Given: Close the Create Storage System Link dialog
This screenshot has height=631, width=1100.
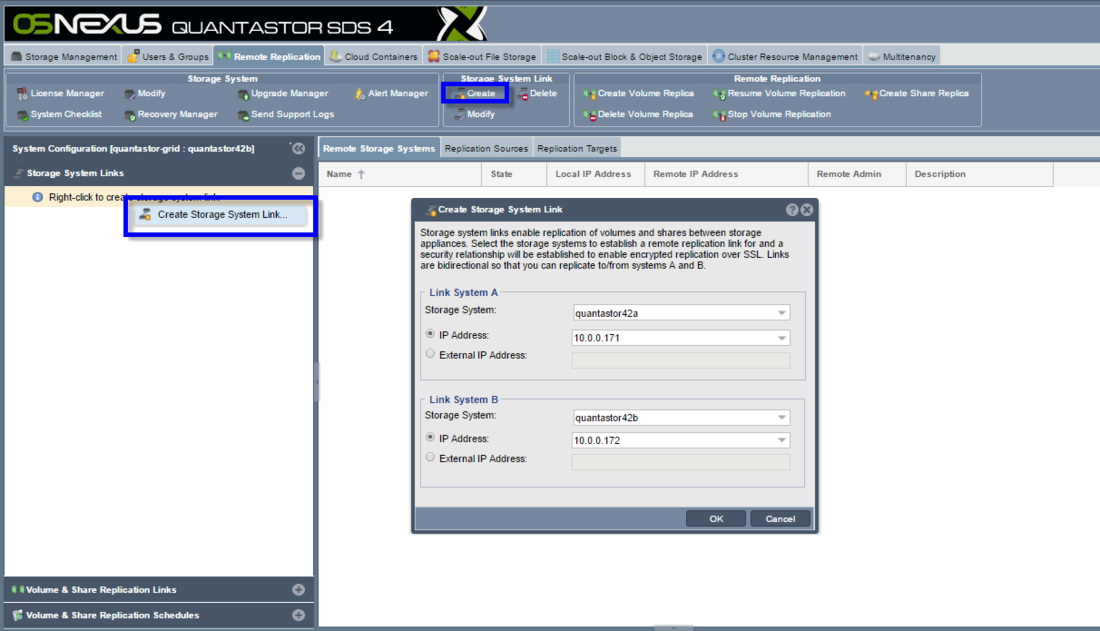Looking at the screenshot, I should [807, 210].
